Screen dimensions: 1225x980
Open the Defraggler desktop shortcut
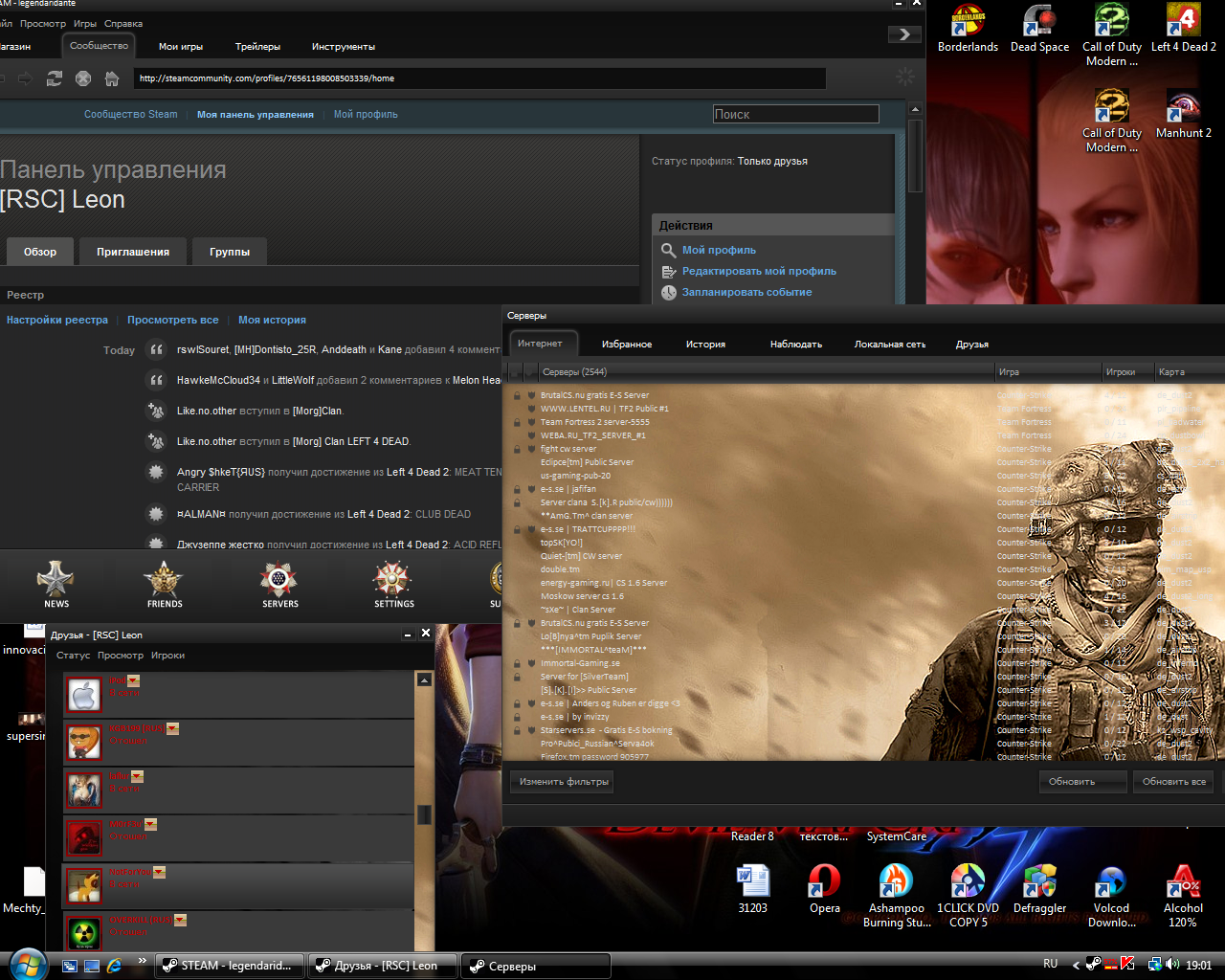pos(1039,889)
